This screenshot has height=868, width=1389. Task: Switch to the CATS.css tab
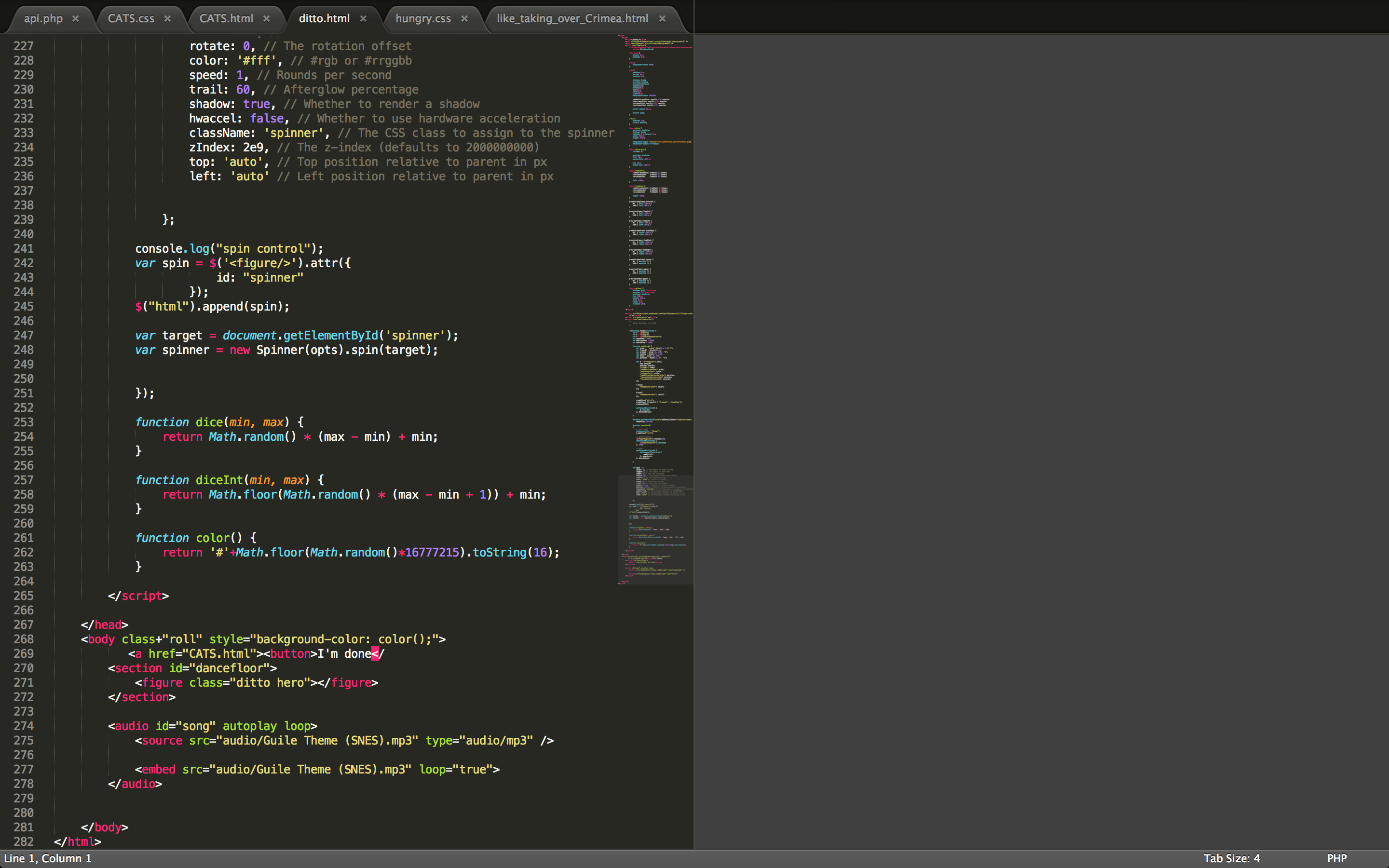(x=131, y=18)
